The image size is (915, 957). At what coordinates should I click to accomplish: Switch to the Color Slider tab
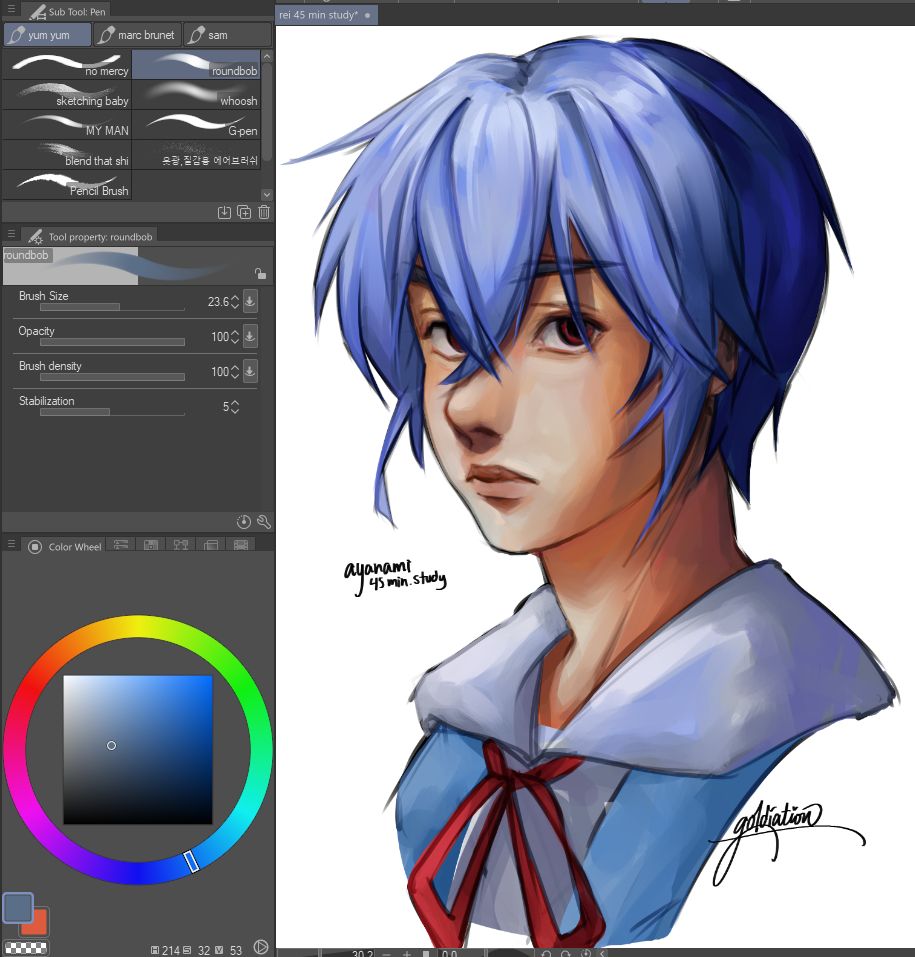[x=120, y=544]
